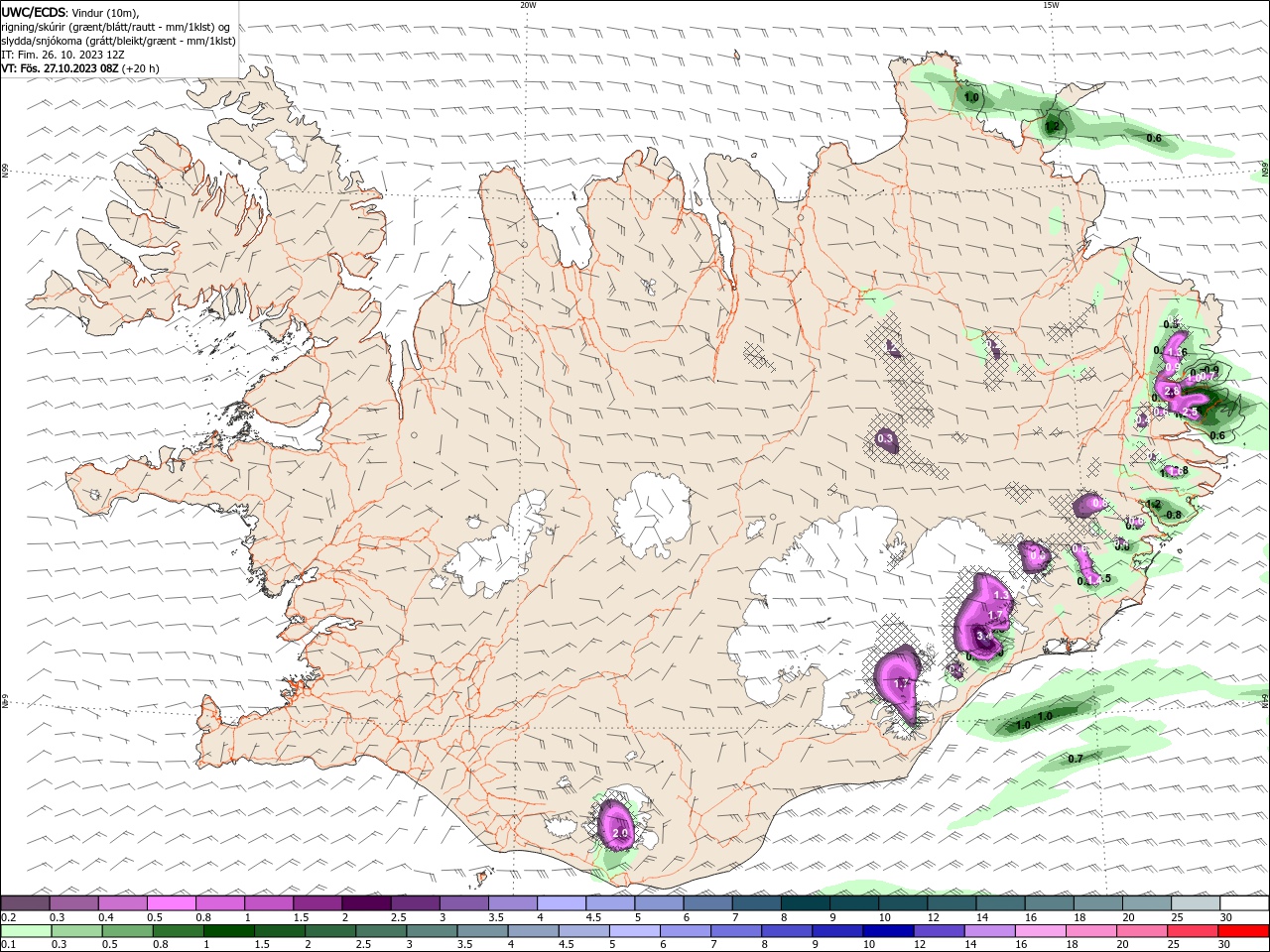
Task: Click the 20W longitude label
Action: click(528, 5)
